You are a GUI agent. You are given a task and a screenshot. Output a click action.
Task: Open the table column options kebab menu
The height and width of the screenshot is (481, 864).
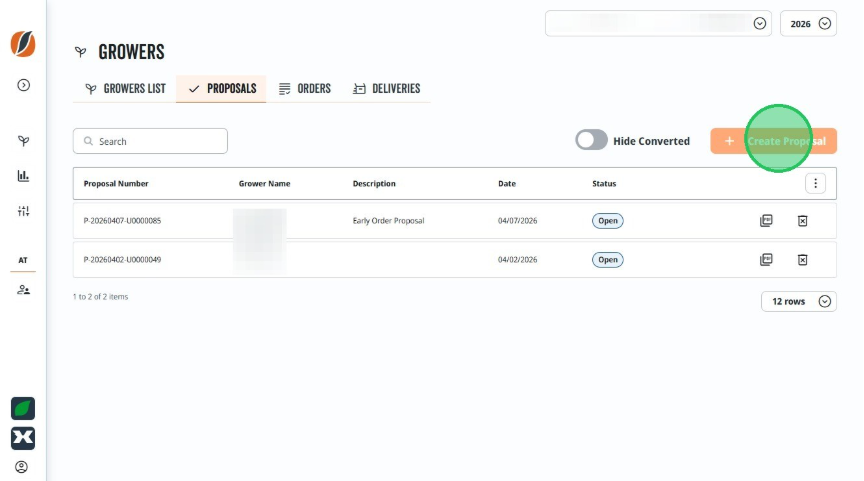[816, 183]
